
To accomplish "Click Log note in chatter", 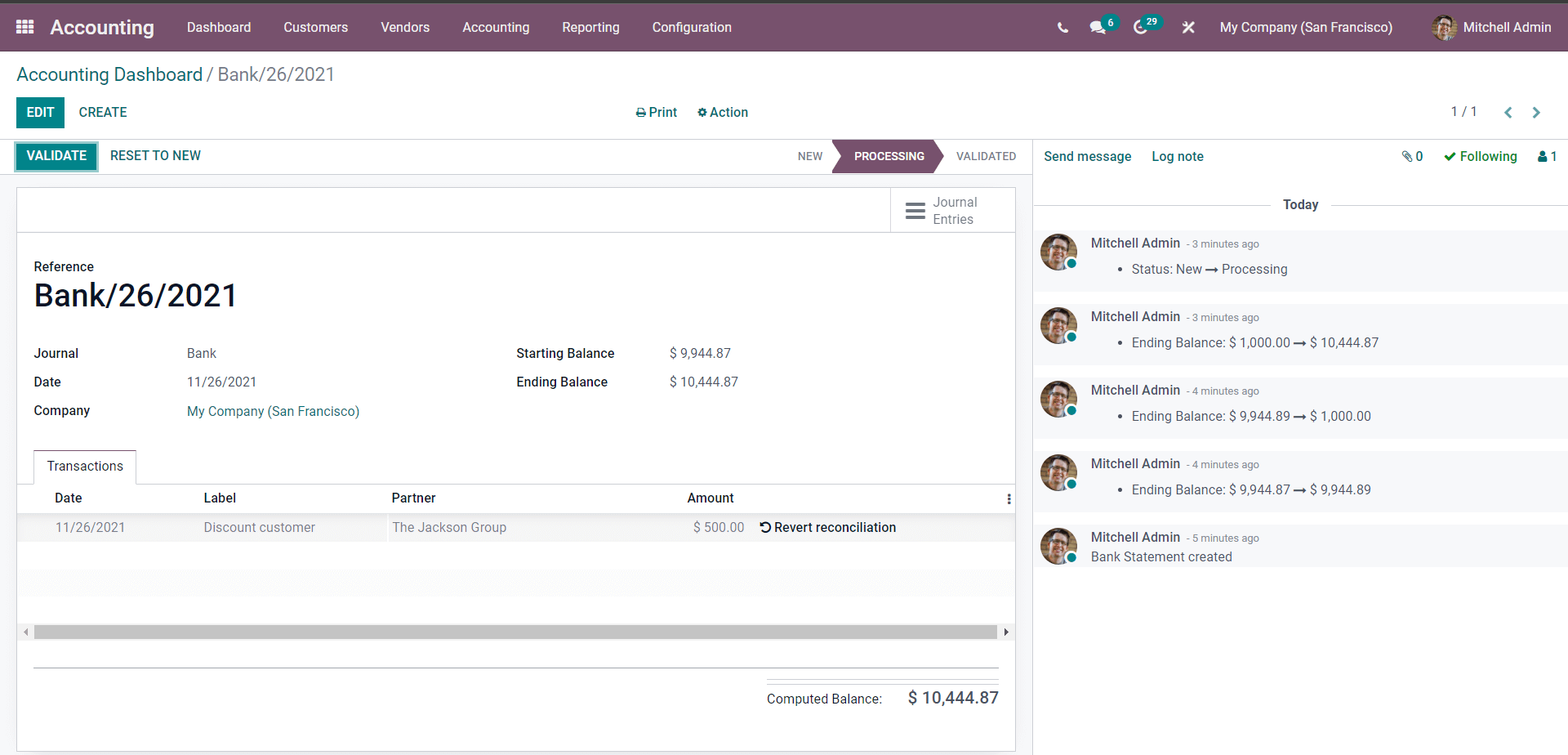I will click(x=1177, y=156).
